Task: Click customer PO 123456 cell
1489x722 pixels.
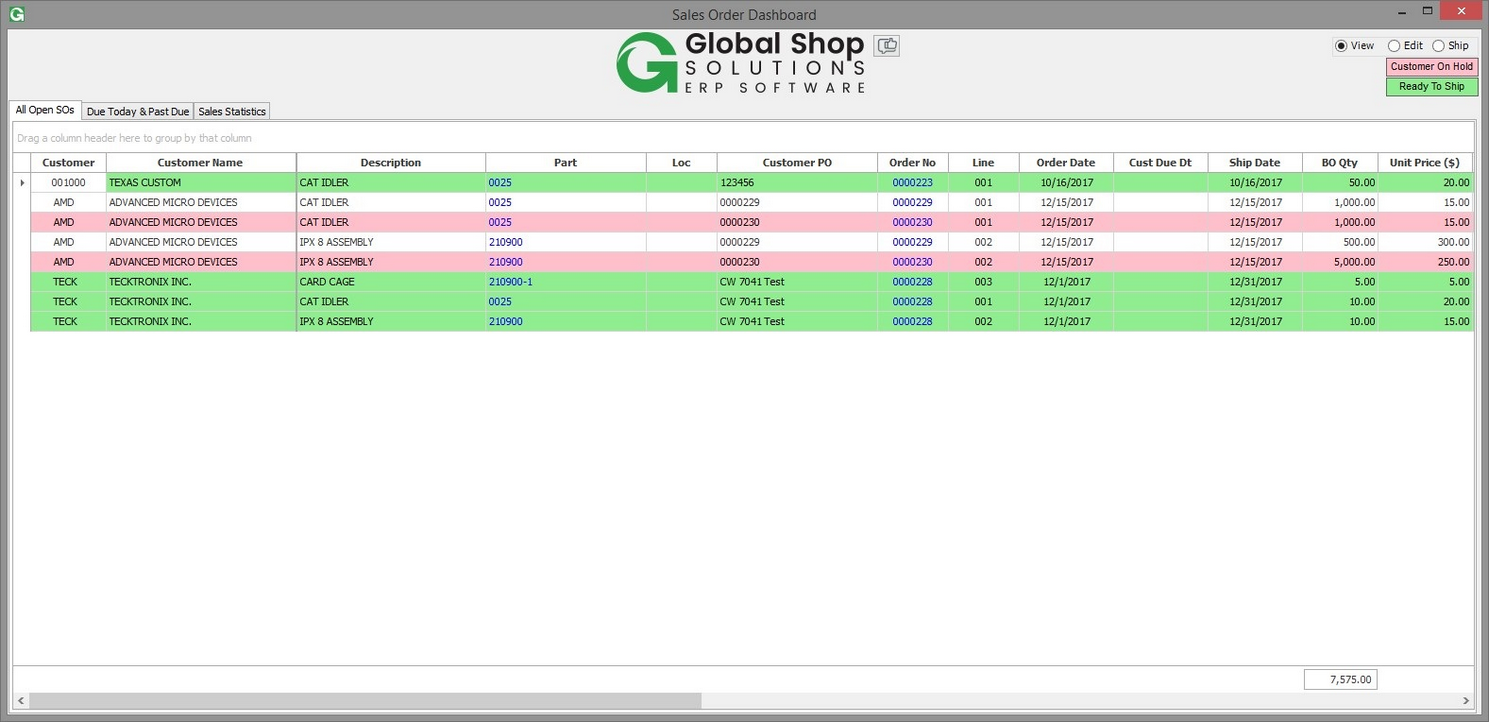Action: [797, 183]
